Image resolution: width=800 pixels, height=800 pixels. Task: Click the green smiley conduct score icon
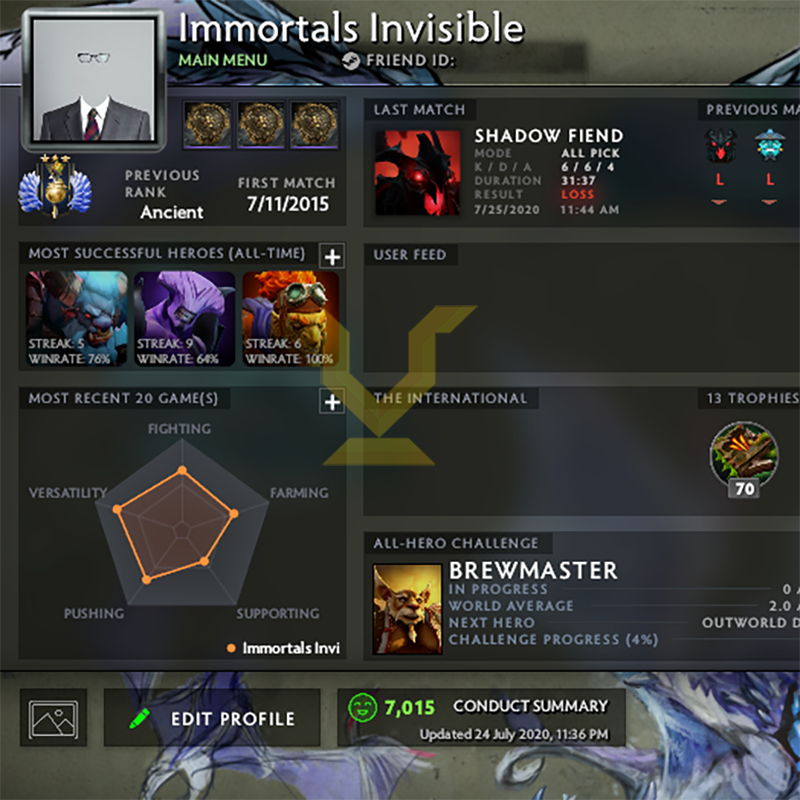pos(362,708)
